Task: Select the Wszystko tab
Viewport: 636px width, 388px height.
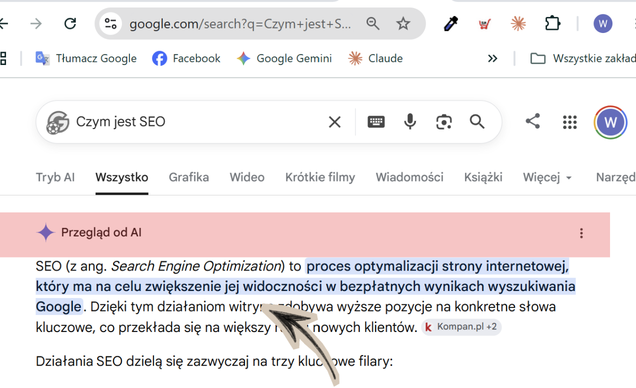Action: click(x=122, y=177)
